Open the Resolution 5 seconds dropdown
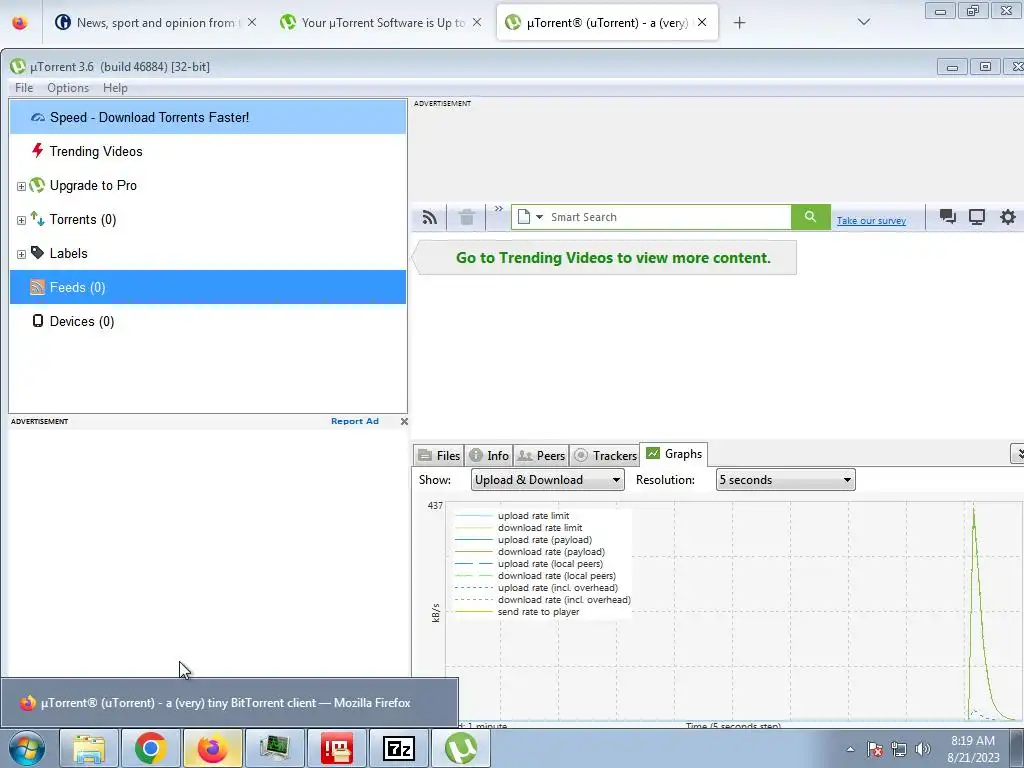 tap(786, 480)
